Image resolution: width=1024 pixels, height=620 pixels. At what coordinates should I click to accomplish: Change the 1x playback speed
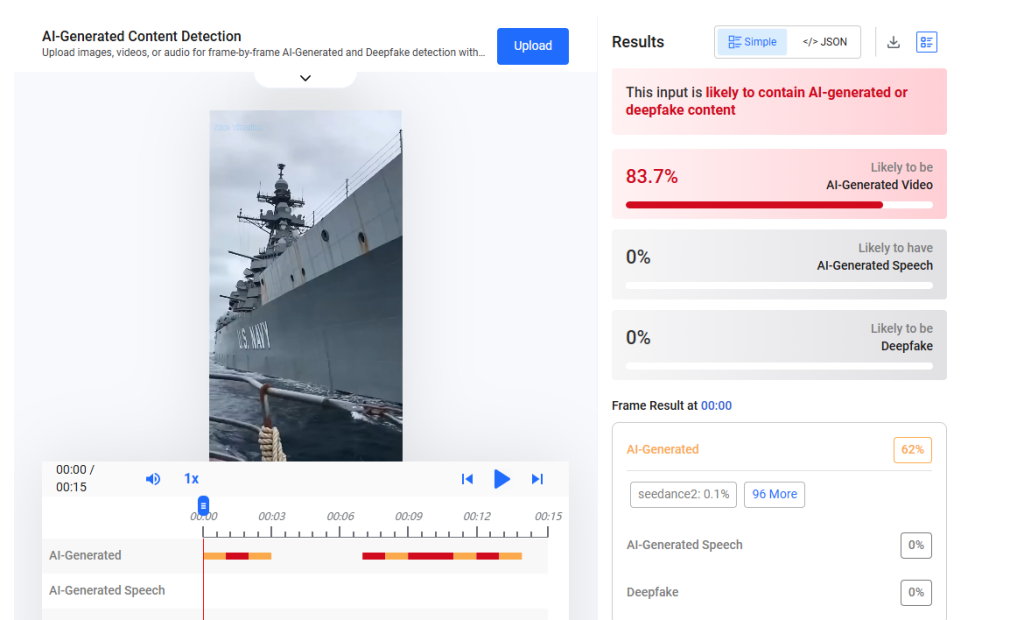(191, 479)
